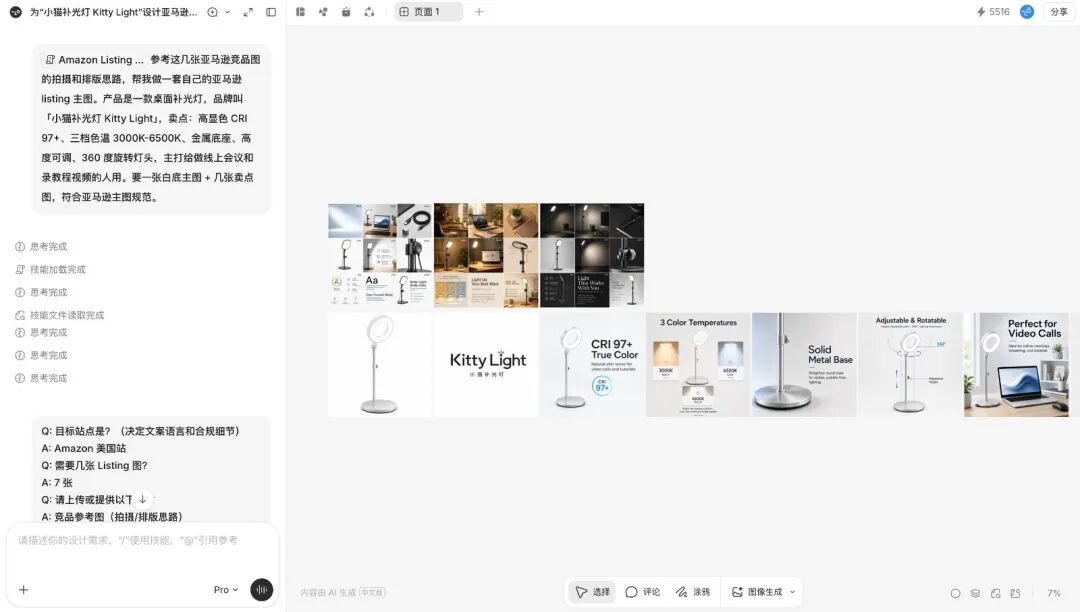Open the Amazon Listing skill tag in the message
Image resolution: width=1080 pixels, height=612 pixels.
pos(94,60)
